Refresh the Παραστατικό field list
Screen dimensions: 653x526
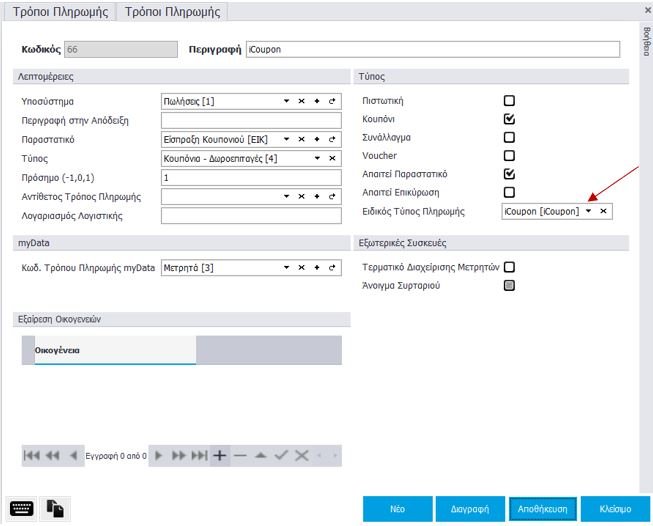coord(332,139)
